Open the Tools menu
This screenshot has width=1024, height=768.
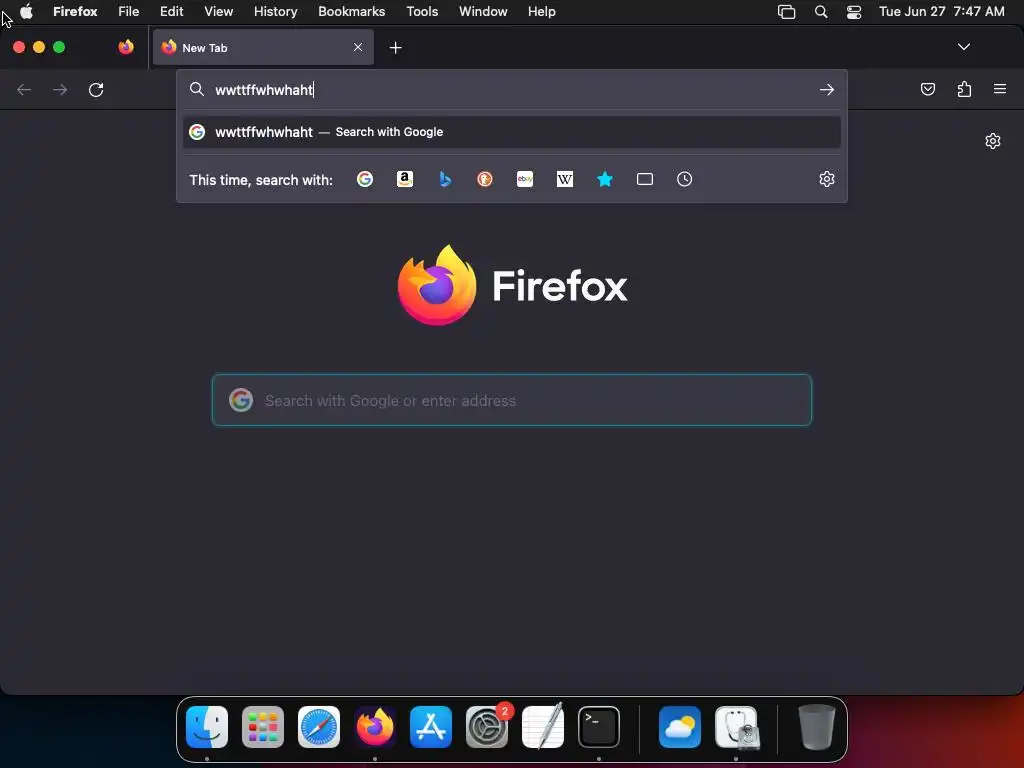[422, 11]
